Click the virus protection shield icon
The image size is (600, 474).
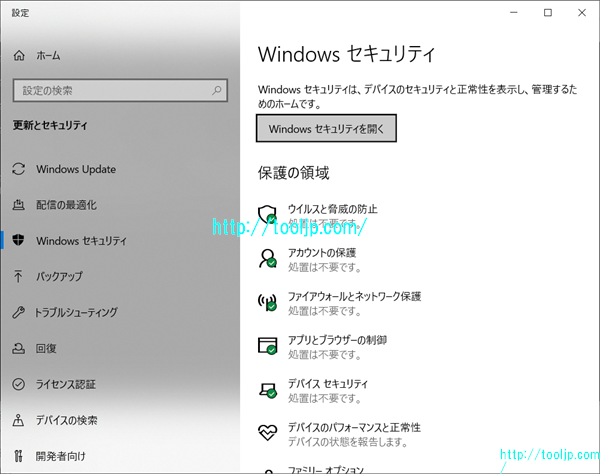point(267,214)
